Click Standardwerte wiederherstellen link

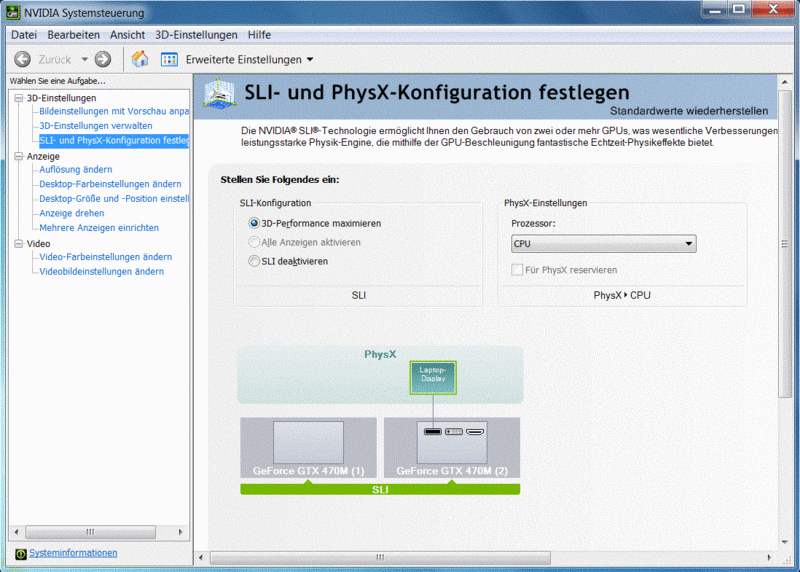(689, 111)
